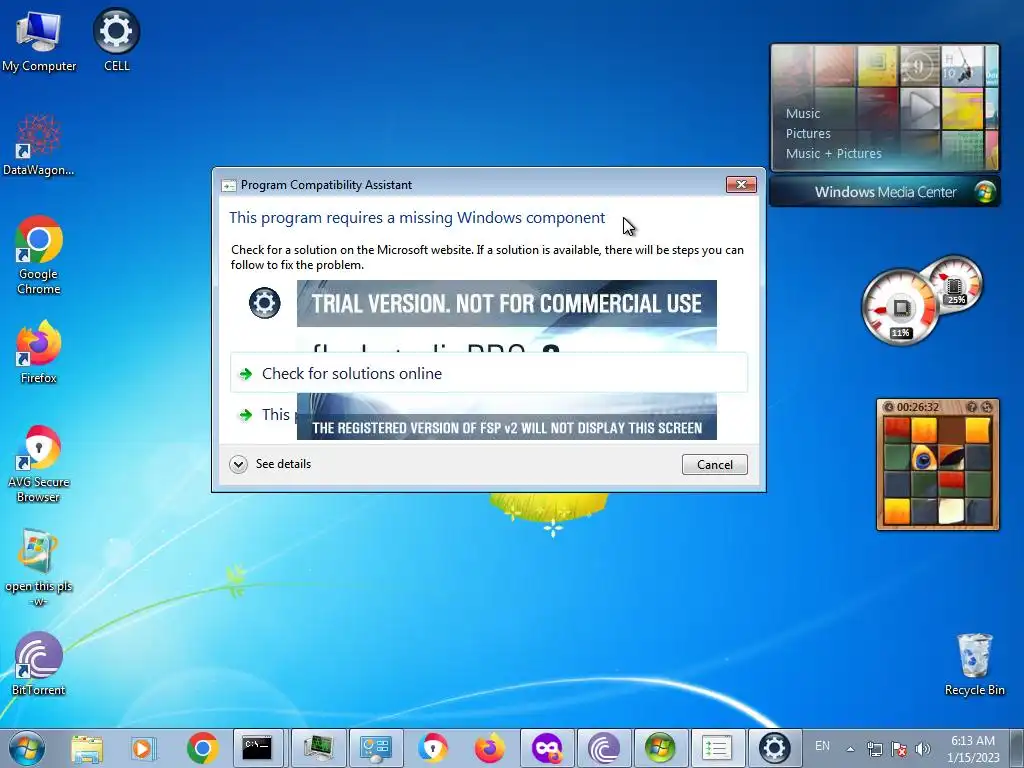Switch to the checklist-icon taskbar window
1024x768 pixels.
[717, 748]
